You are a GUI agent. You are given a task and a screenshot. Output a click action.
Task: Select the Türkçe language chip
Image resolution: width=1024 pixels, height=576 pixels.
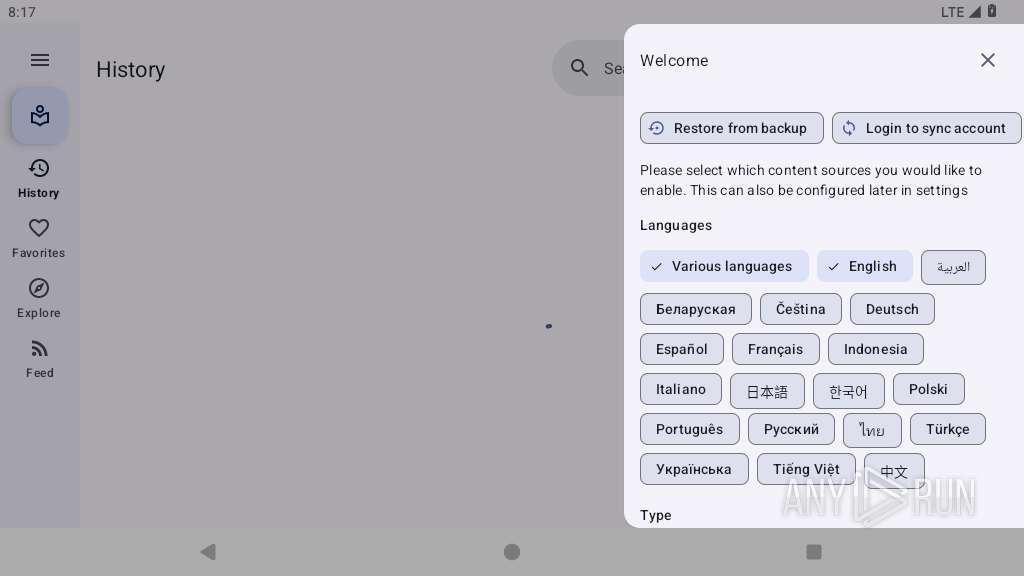pyautogui.click(x=948, y=429)
